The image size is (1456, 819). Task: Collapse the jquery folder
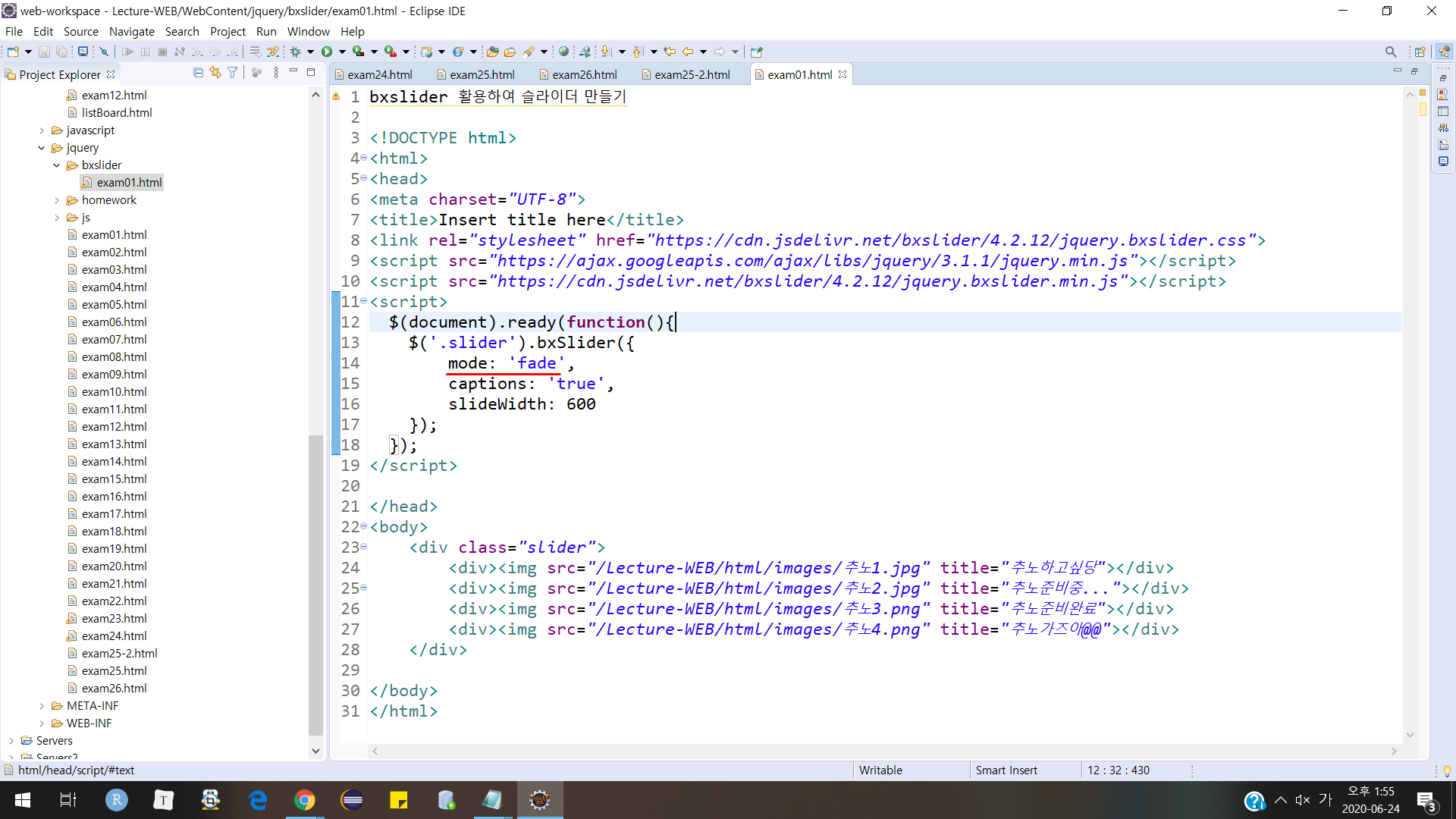(x=42, y=148)
